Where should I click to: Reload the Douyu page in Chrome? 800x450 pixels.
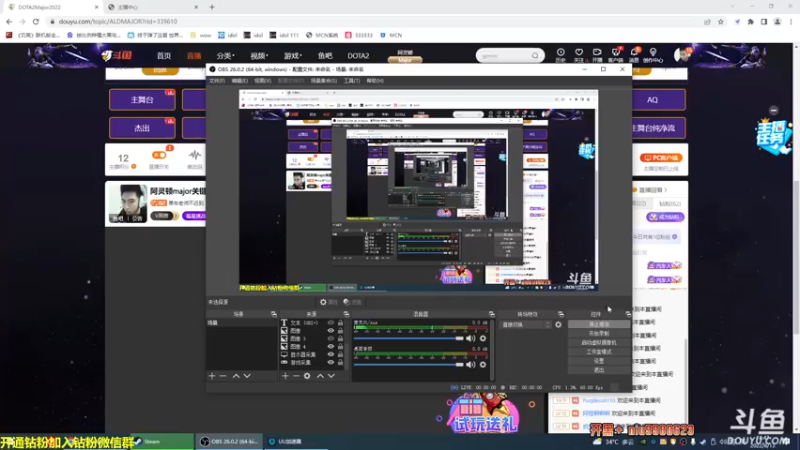pos(36,21)
